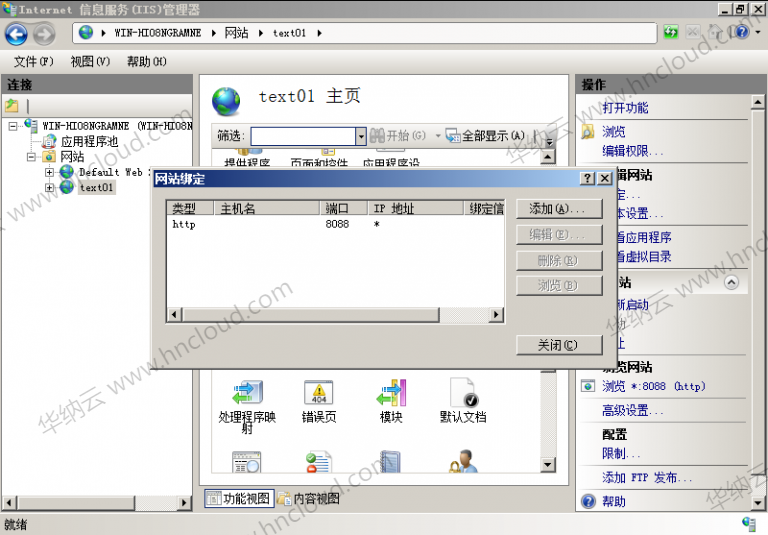Open dropdown arrow next to 开始
This screenshot has height=535, width=768.
[437, 136]
